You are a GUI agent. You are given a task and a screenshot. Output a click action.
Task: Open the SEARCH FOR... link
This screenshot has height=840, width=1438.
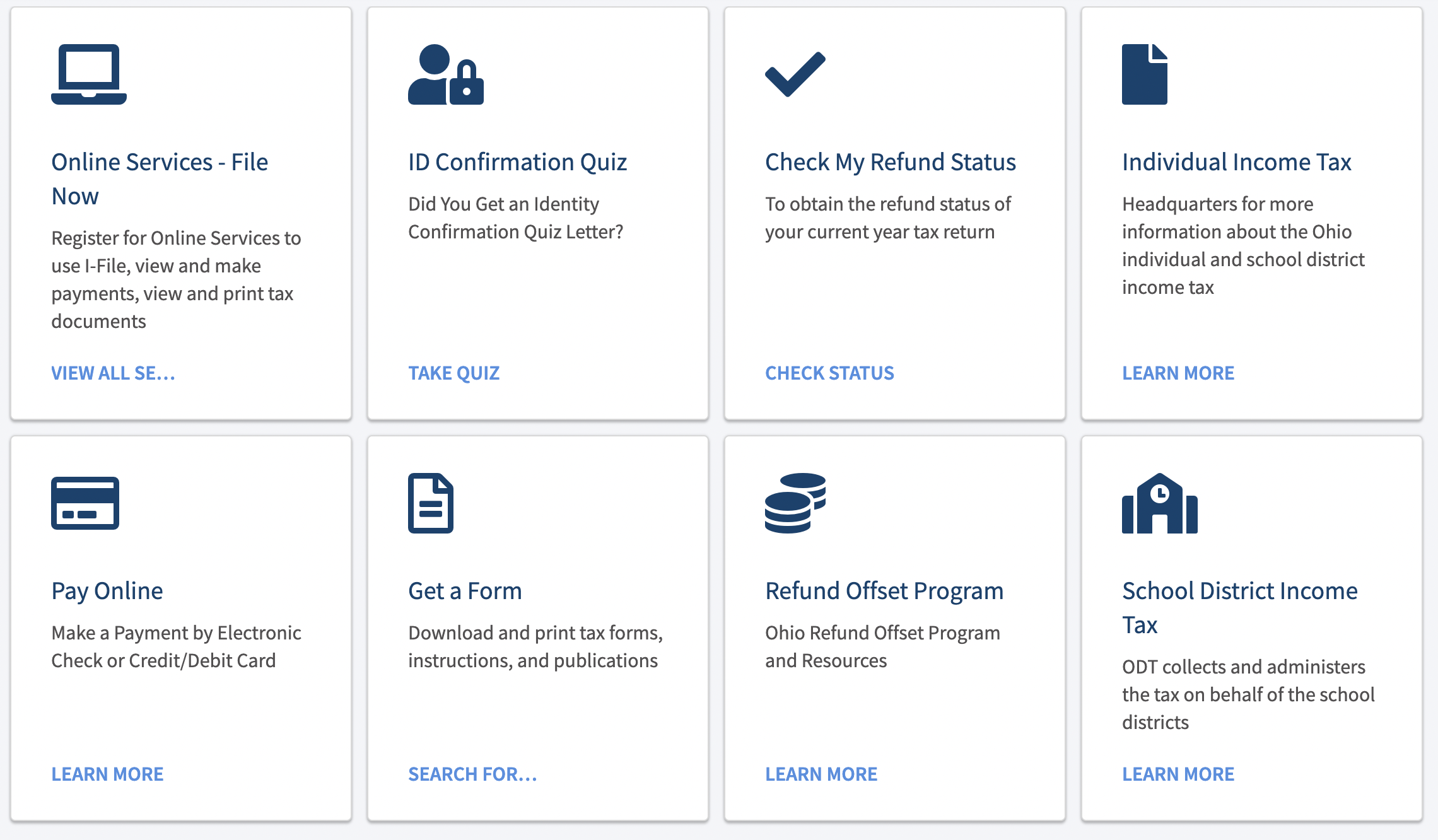473,774
